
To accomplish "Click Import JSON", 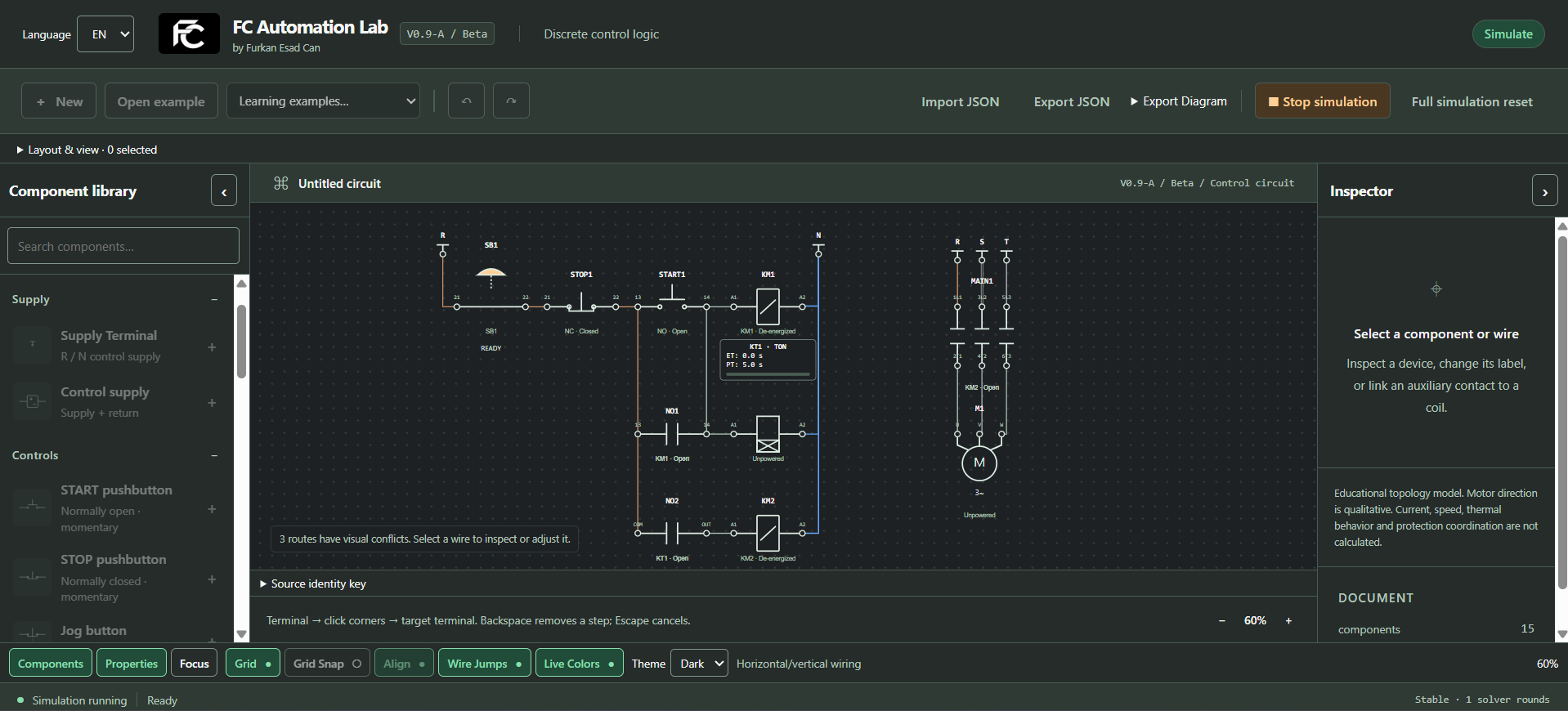I will point(960,101).
